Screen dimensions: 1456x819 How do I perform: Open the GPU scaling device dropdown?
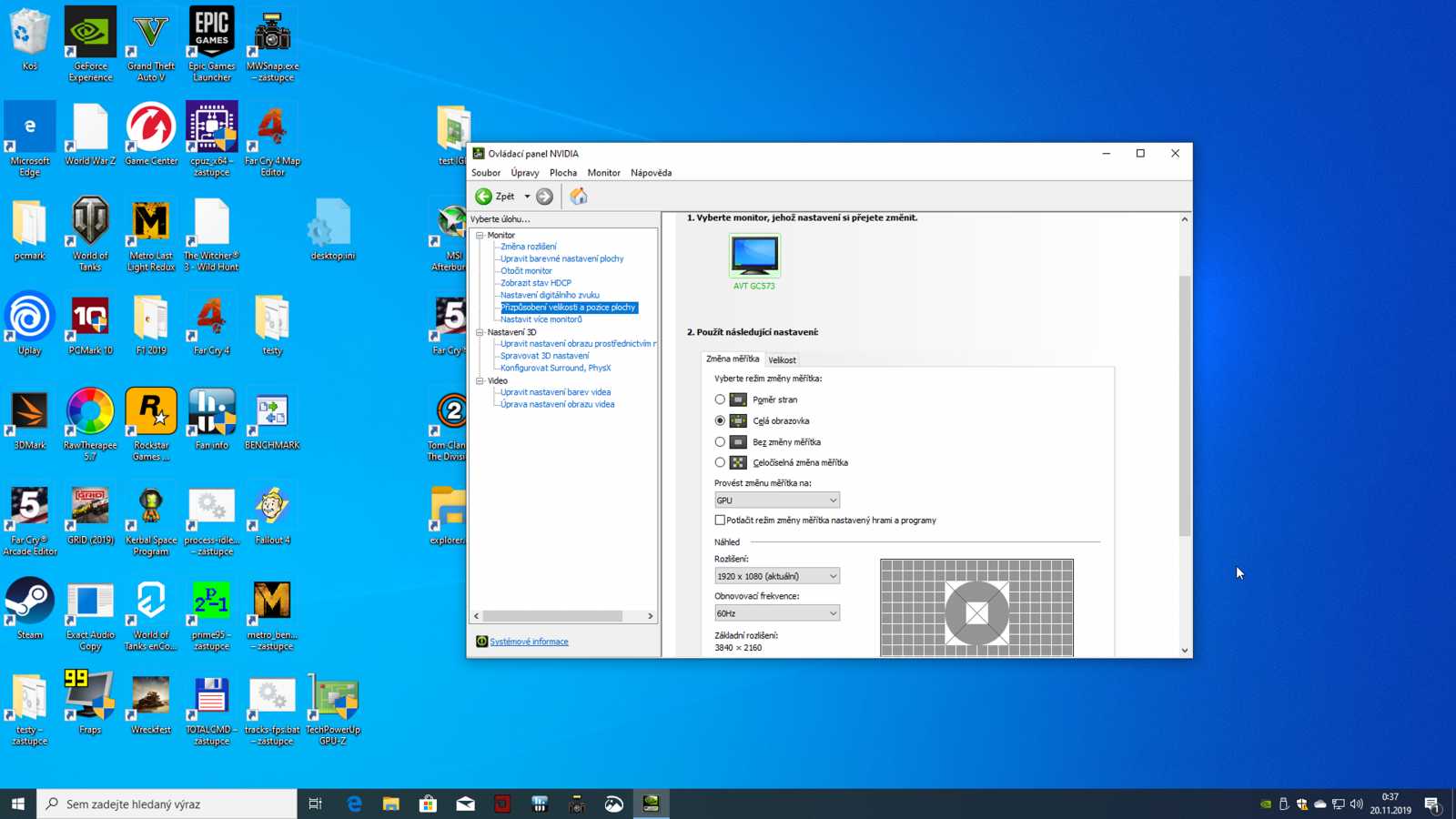tap(777, 500)
